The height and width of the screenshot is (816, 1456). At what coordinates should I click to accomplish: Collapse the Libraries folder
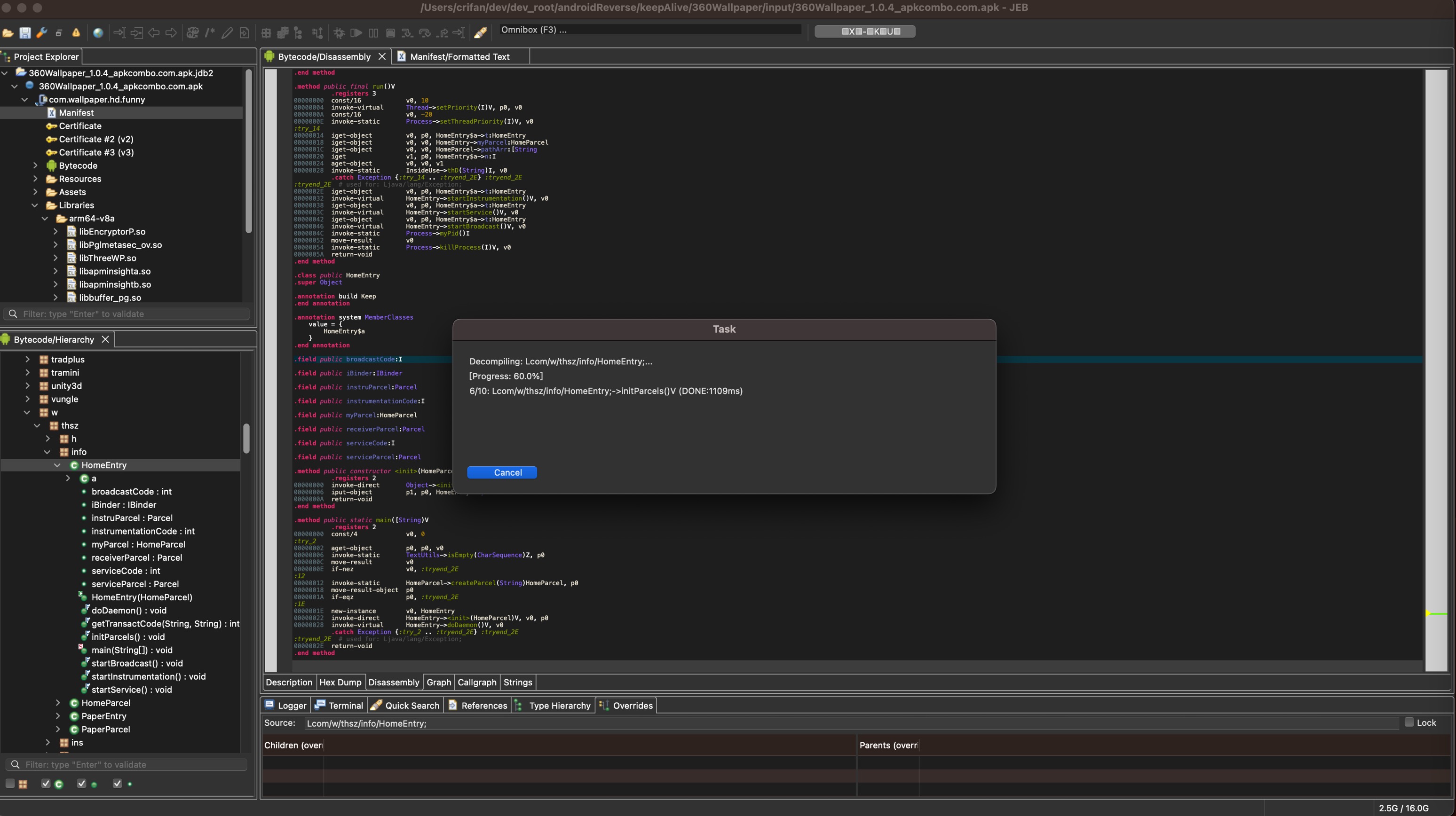[35, 205]
